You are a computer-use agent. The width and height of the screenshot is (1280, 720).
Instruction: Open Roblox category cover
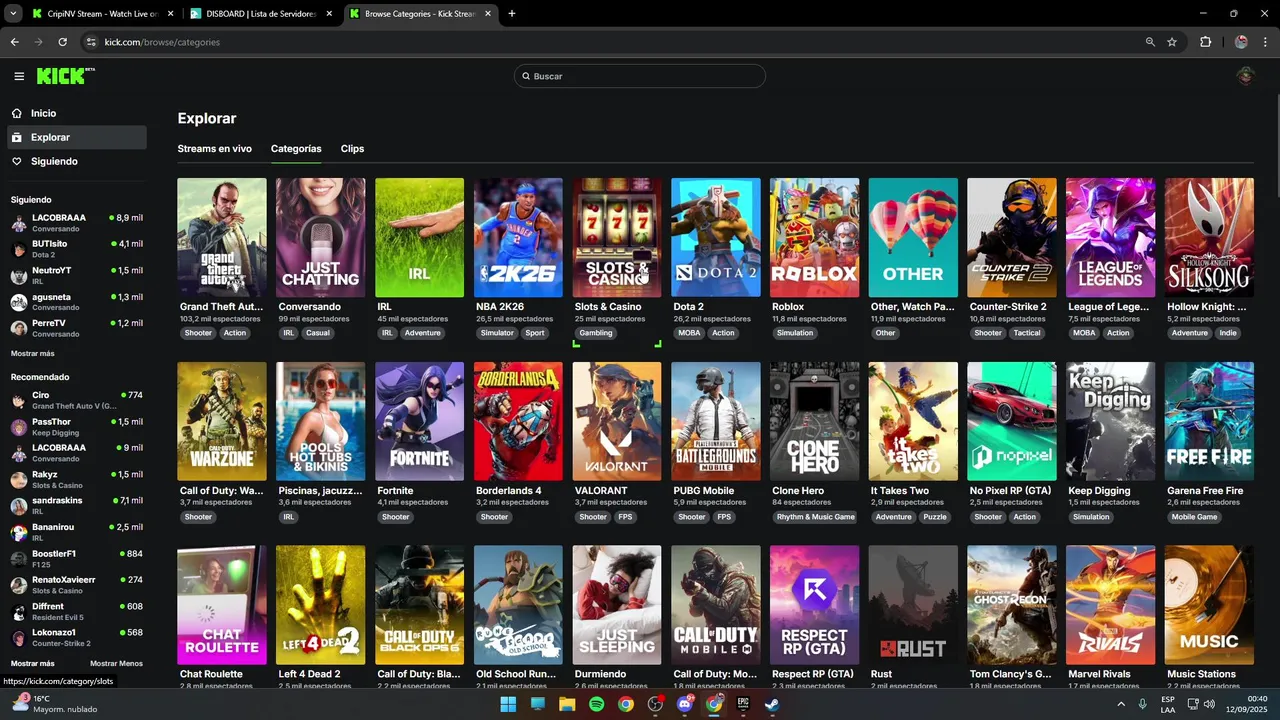814,237
